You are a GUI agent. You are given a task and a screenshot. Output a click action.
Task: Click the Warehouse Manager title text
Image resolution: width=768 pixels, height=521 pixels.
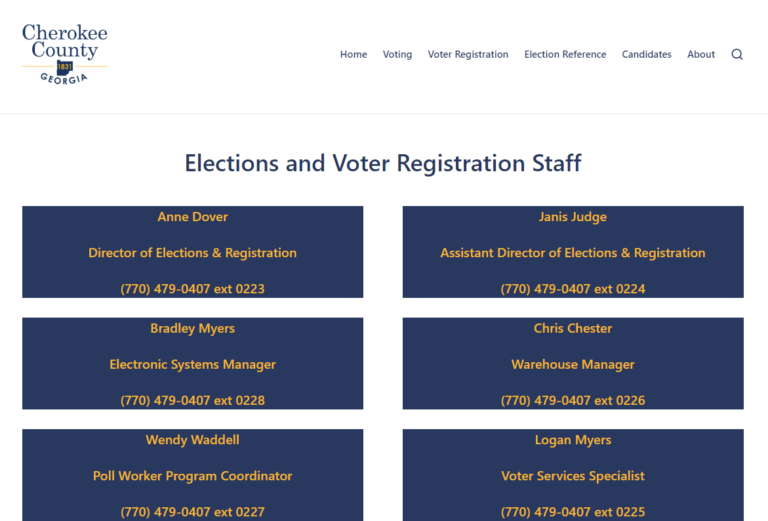coord(573,365)
